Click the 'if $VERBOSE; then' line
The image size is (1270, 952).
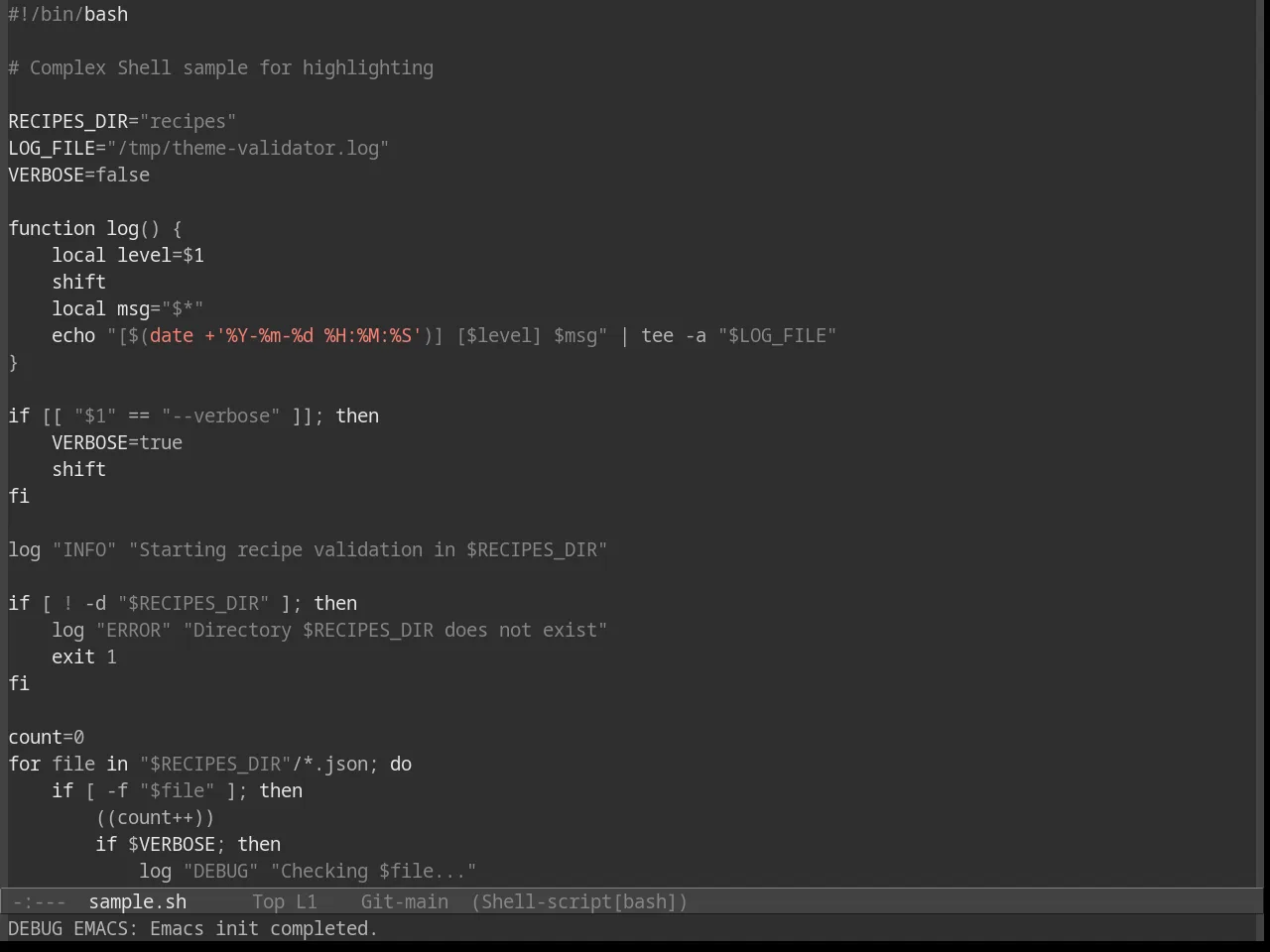(189, 845)
